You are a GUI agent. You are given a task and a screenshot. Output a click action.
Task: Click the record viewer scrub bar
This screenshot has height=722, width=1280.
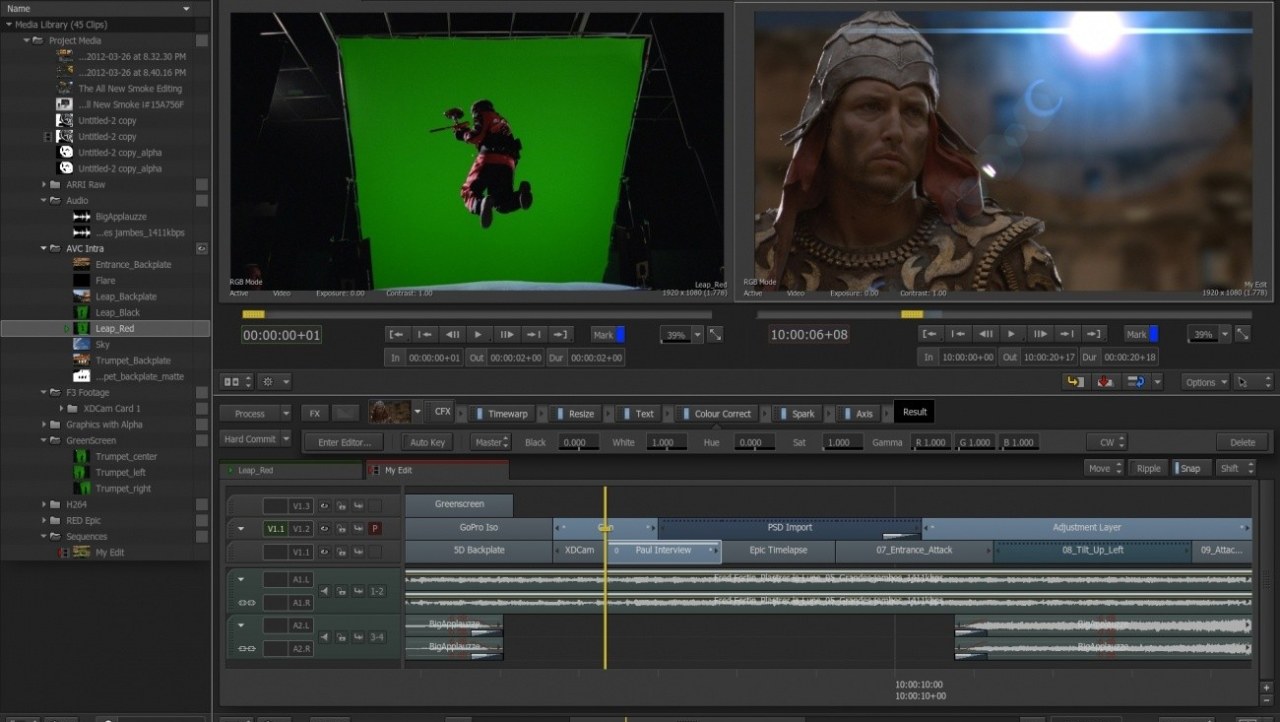pyautogui.click(x=1004, y=314)
